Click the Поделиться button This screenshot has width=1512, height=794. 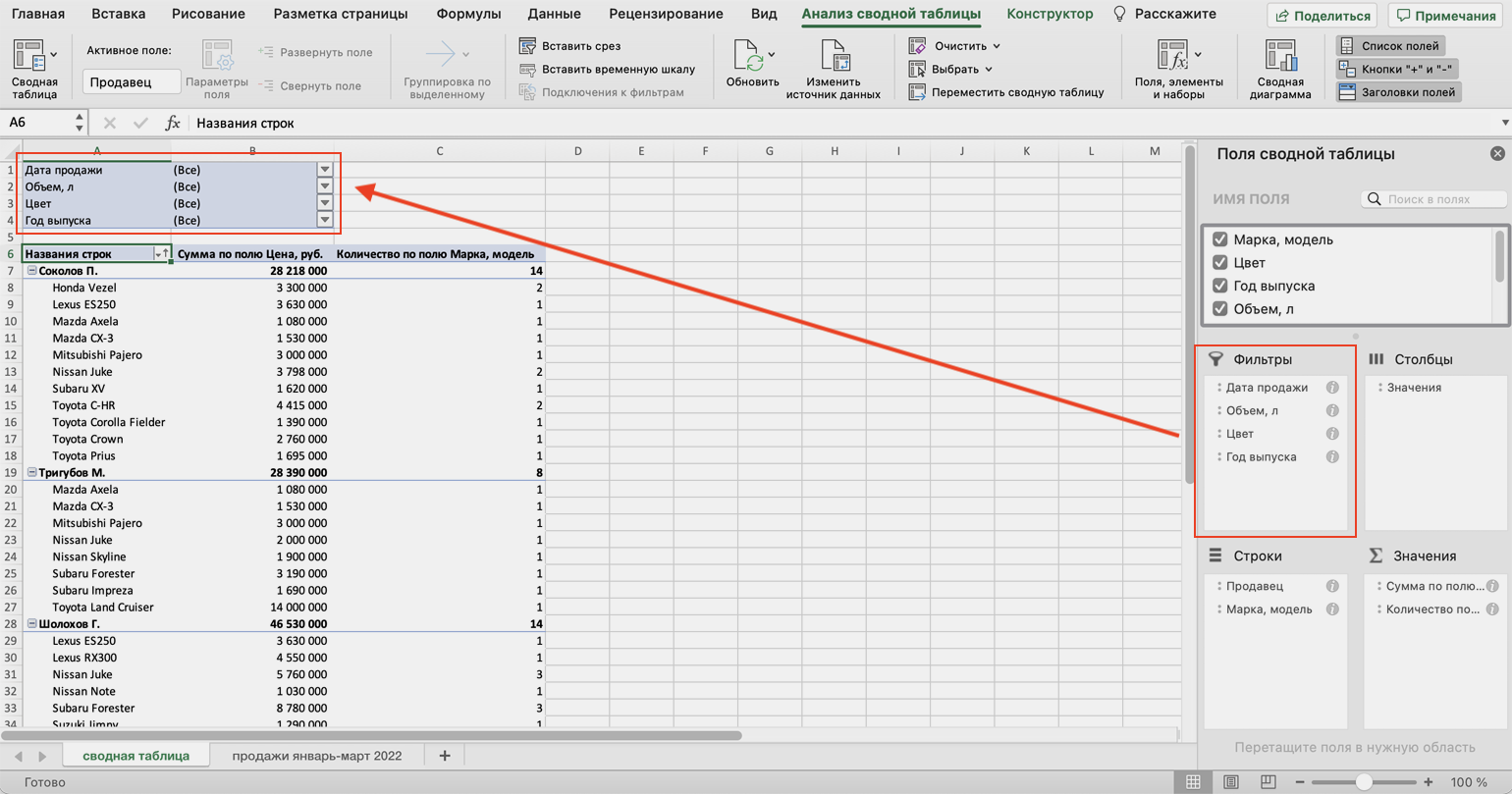(1322, 16)
